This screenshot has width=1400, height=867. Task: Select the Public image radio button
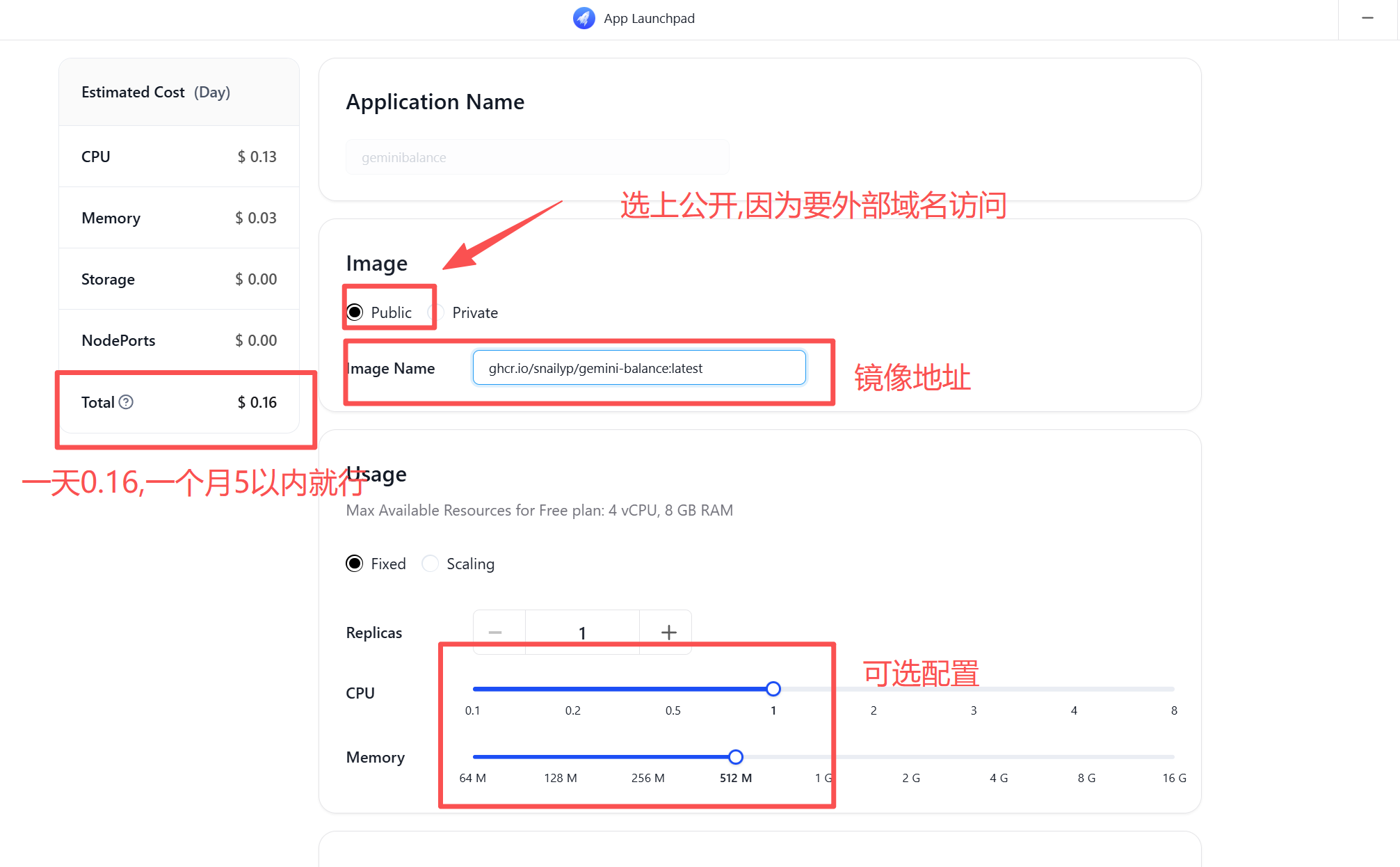(355, 312)
